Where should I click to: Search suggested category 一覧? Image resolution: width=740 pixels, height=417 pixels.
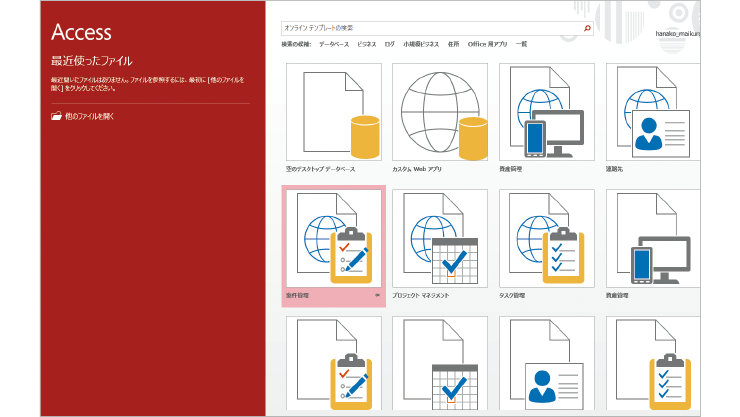(521, 44)
